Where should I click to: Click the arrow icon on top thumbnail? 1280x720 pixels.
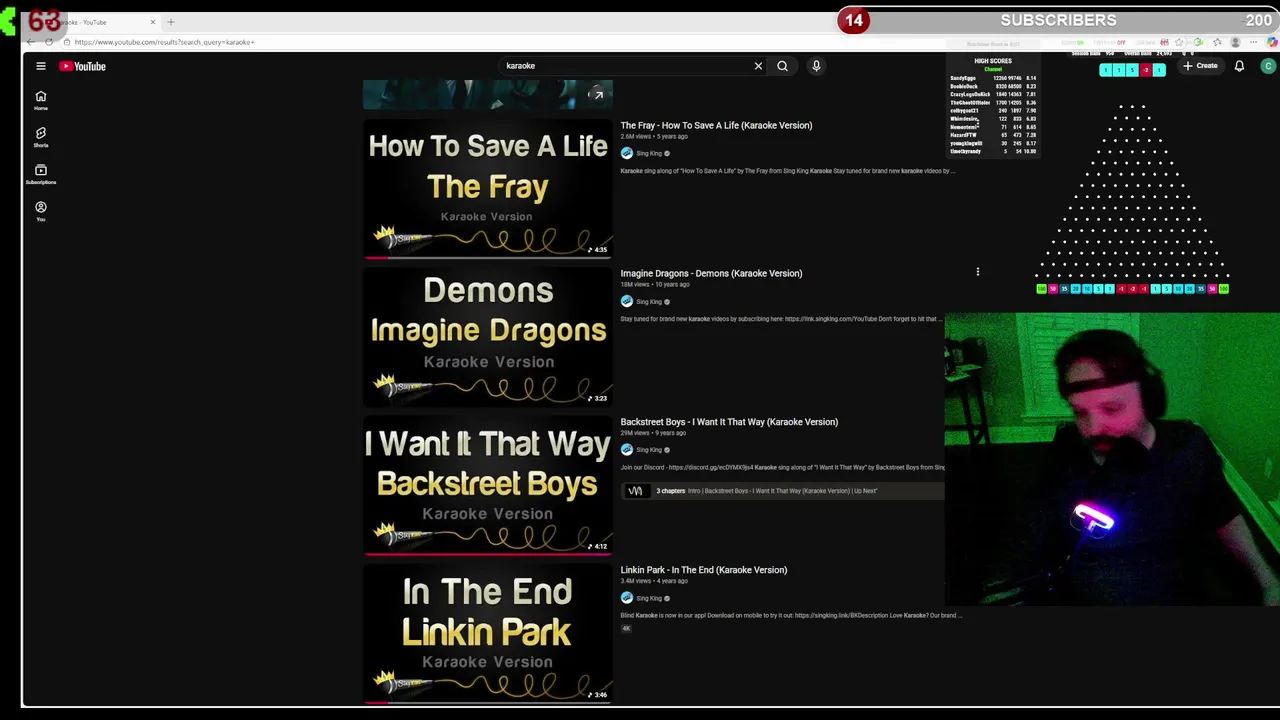pos(597,95)
